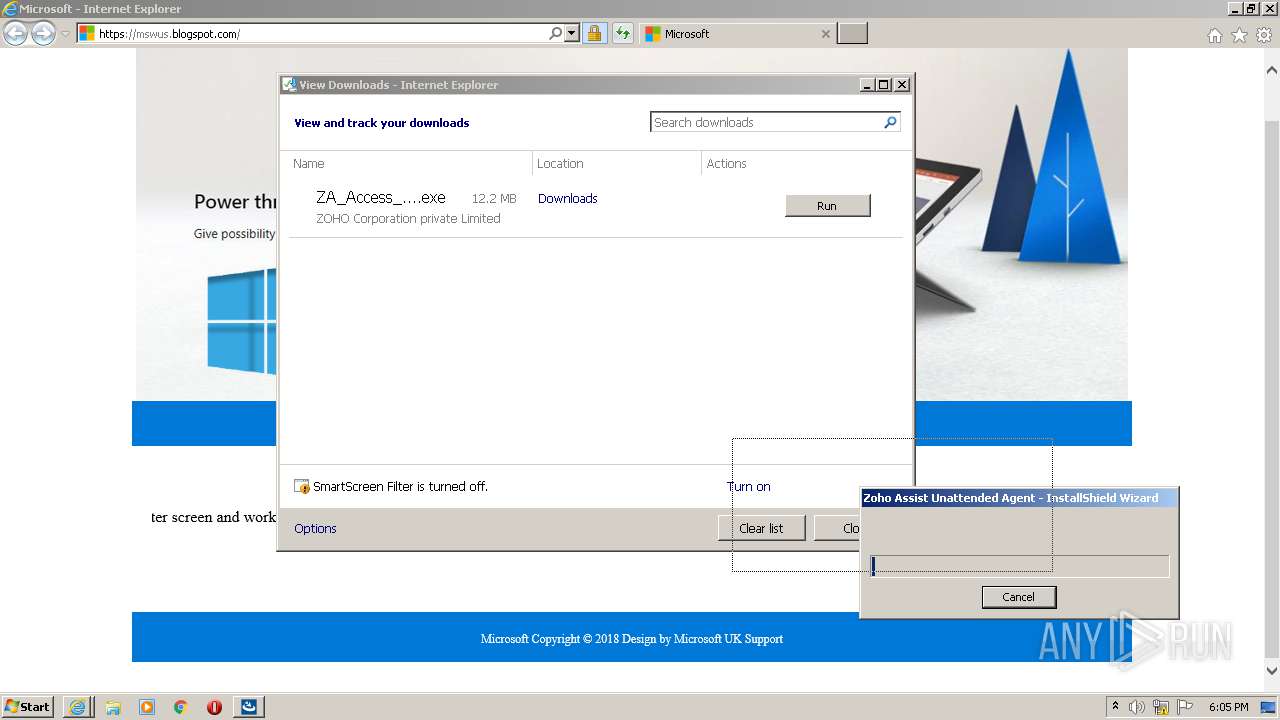Click the InstallShield progress bar
This screenshot has height=720, width=1280.
point(1019,566)
